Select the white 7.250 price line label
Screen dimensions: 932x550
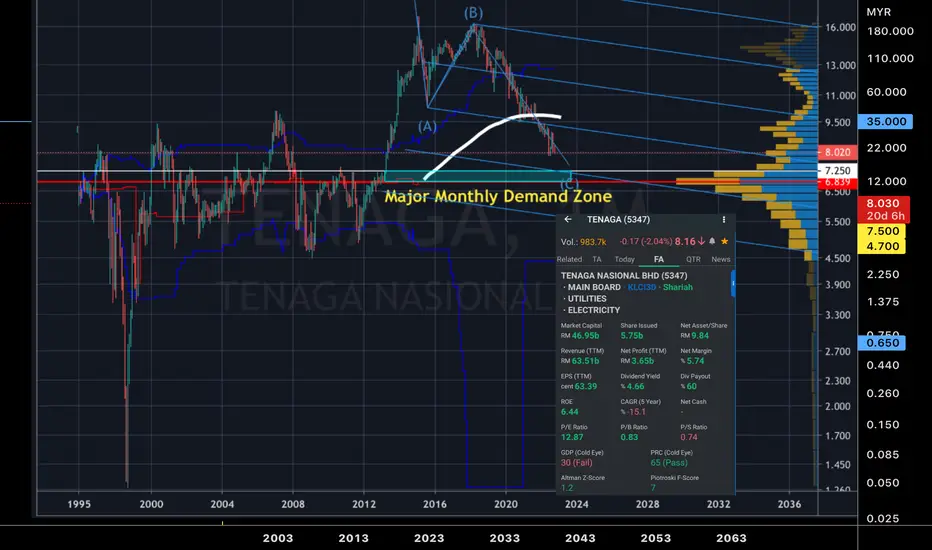point(837,171)
